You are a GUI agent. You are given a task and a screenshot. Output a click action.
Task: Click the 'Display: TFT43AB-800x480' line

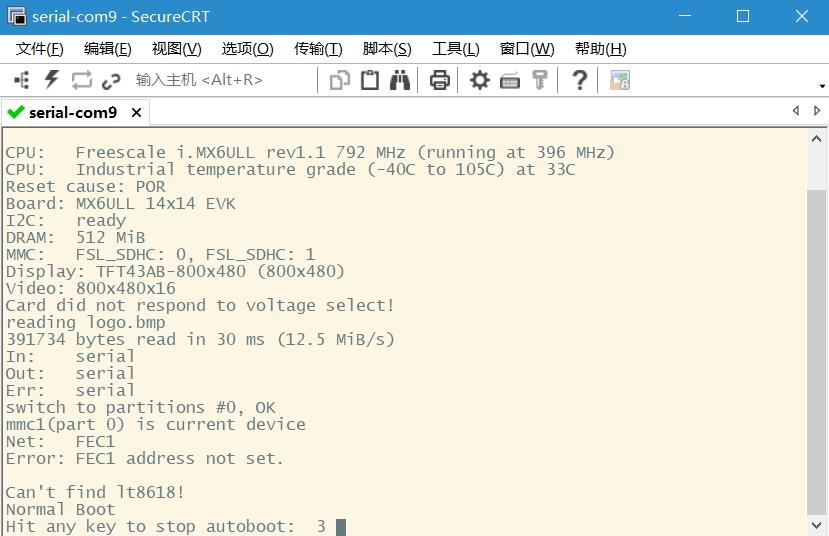point(175,271)
